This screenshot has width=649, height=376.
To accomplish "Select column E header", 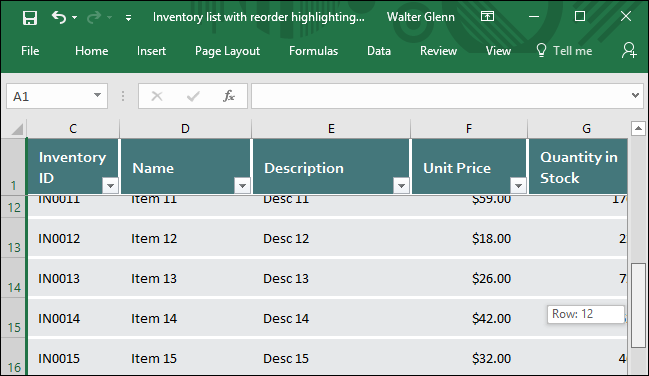I will coord(331,129).
